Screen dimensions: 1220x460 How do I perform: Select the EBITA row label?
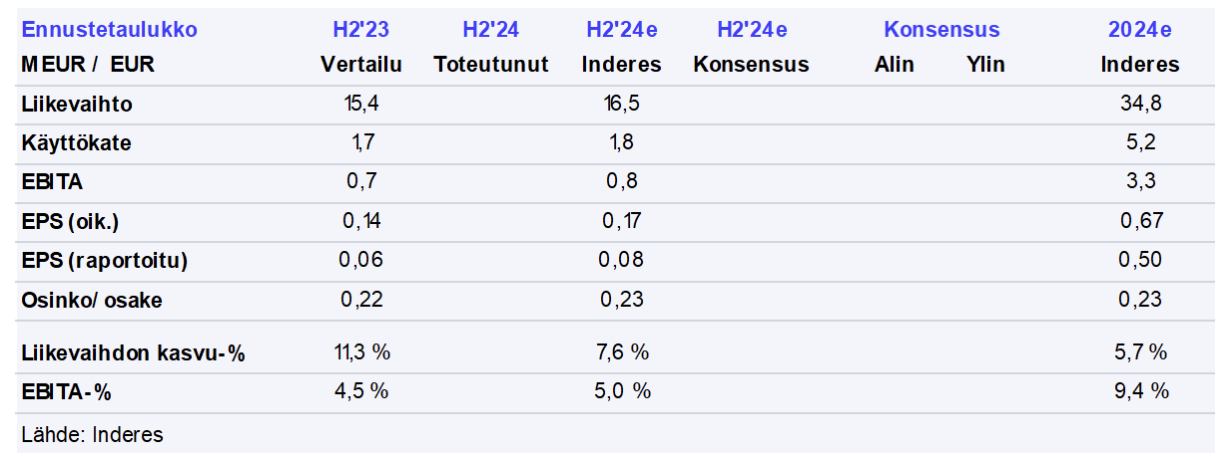click(x=52, y=182)
